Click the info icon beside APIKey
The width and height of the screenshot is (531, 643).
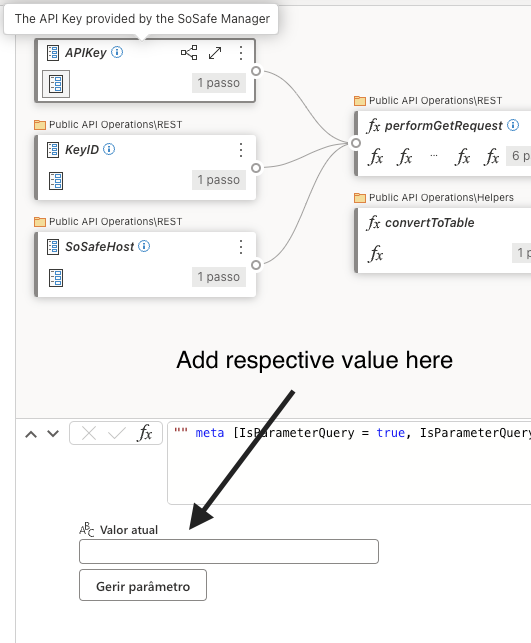[117, 52]
